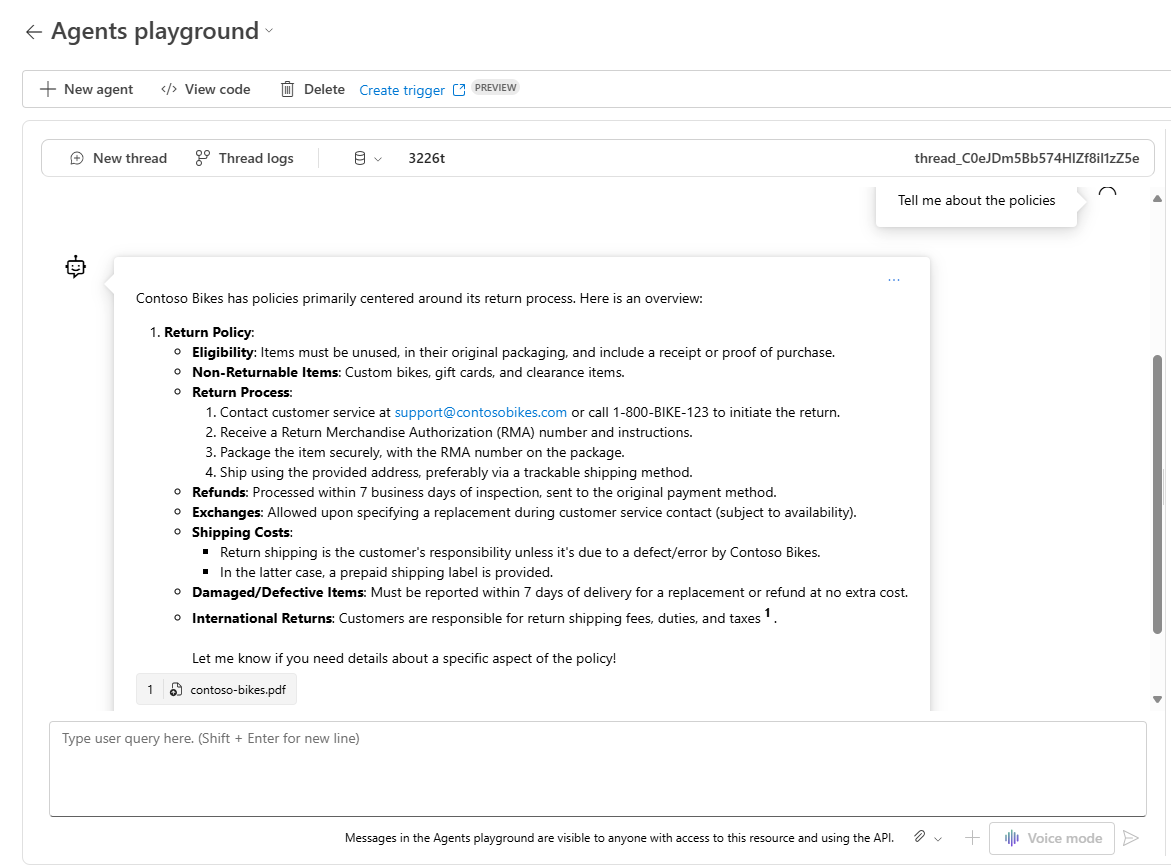Screen dimensions: 1171x865
Task: Click the send arrow icon
Action: (x=1131, y=838)
